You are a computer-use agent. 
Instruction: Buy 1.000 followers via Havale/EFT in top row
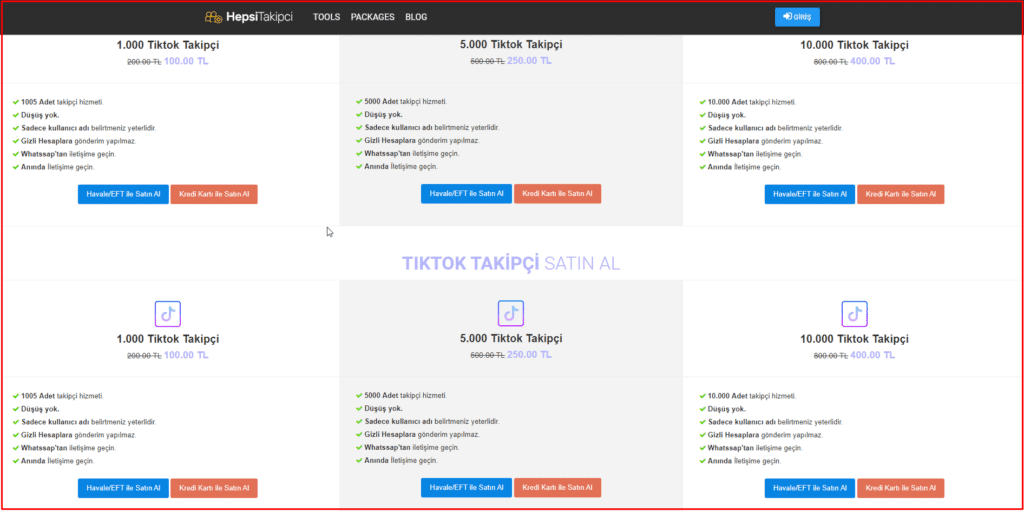click(x=123, y=194)
